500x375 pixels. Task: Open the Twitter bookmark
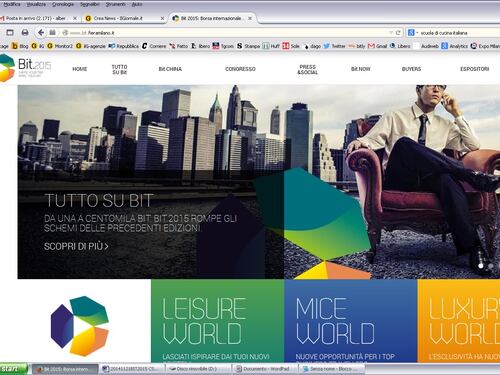click(x=334, y=46)
